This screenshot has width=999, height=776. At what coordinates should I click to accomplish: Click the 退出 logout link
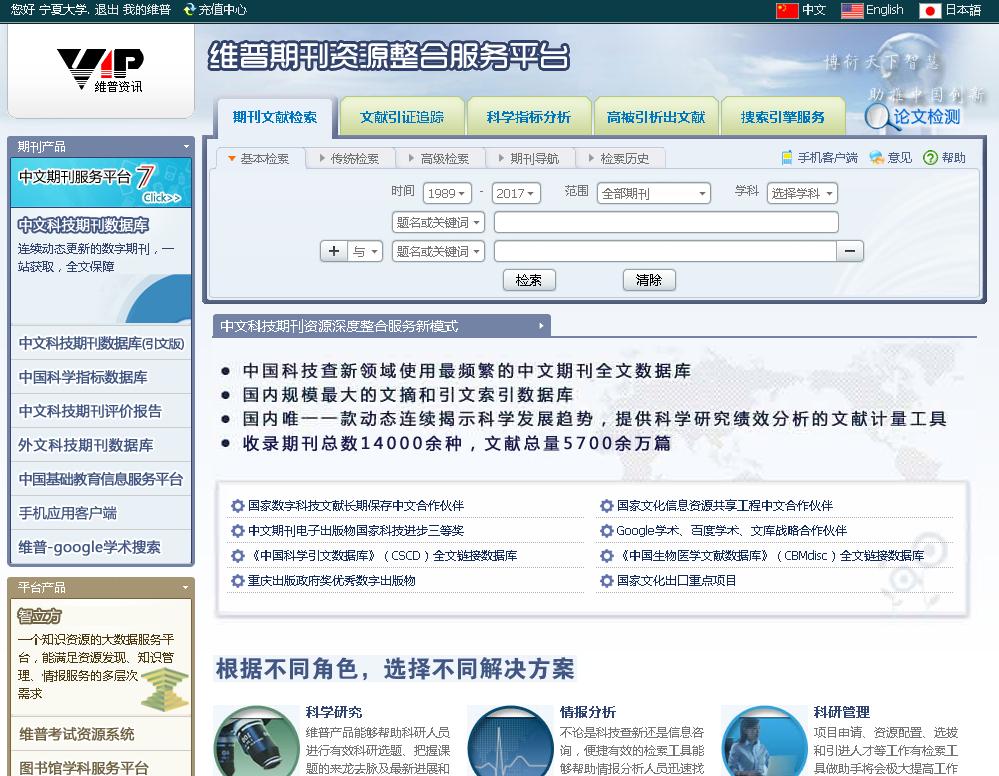click(x=106, y=10)
